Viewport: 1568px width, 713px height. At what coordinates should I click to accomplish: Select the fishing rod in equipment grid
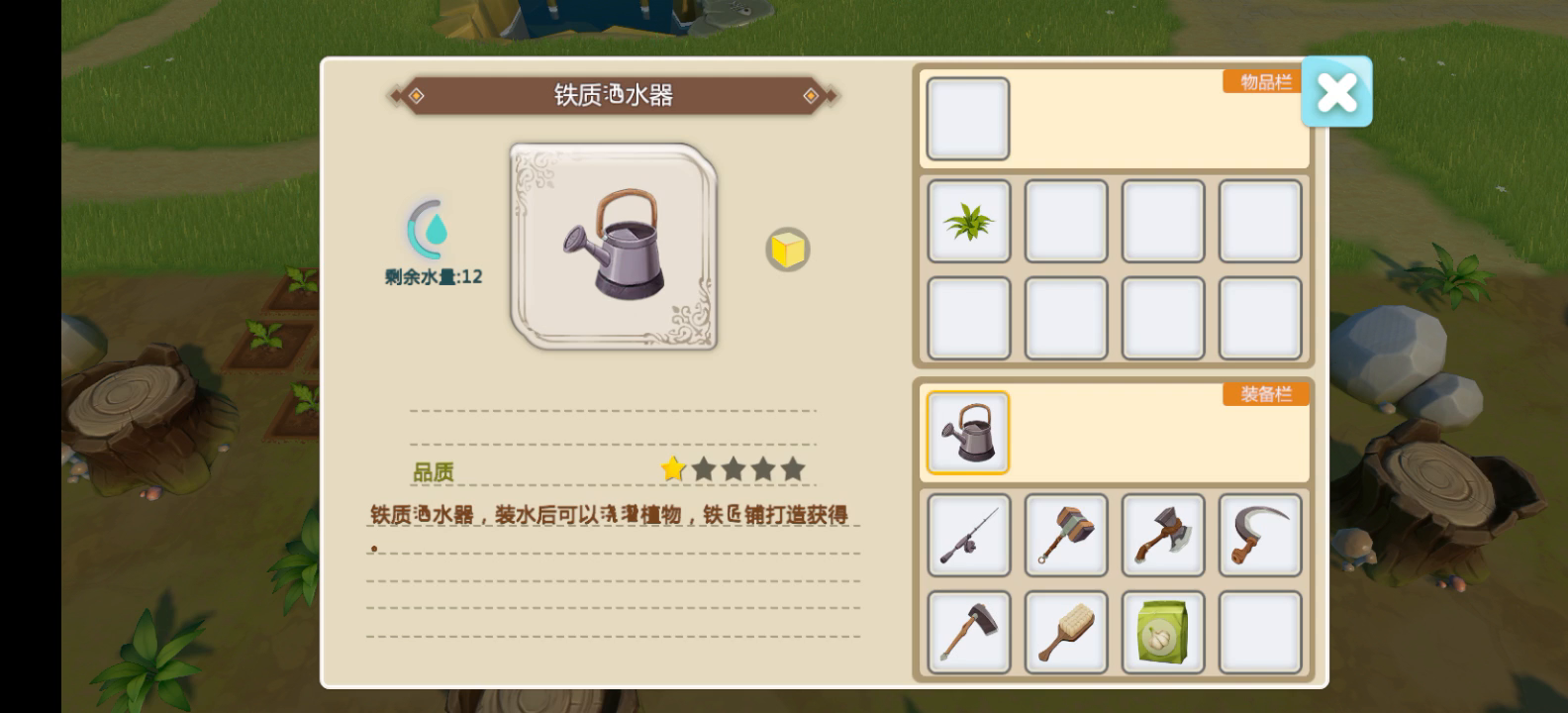pyautogui.click(x=968, y=535)
